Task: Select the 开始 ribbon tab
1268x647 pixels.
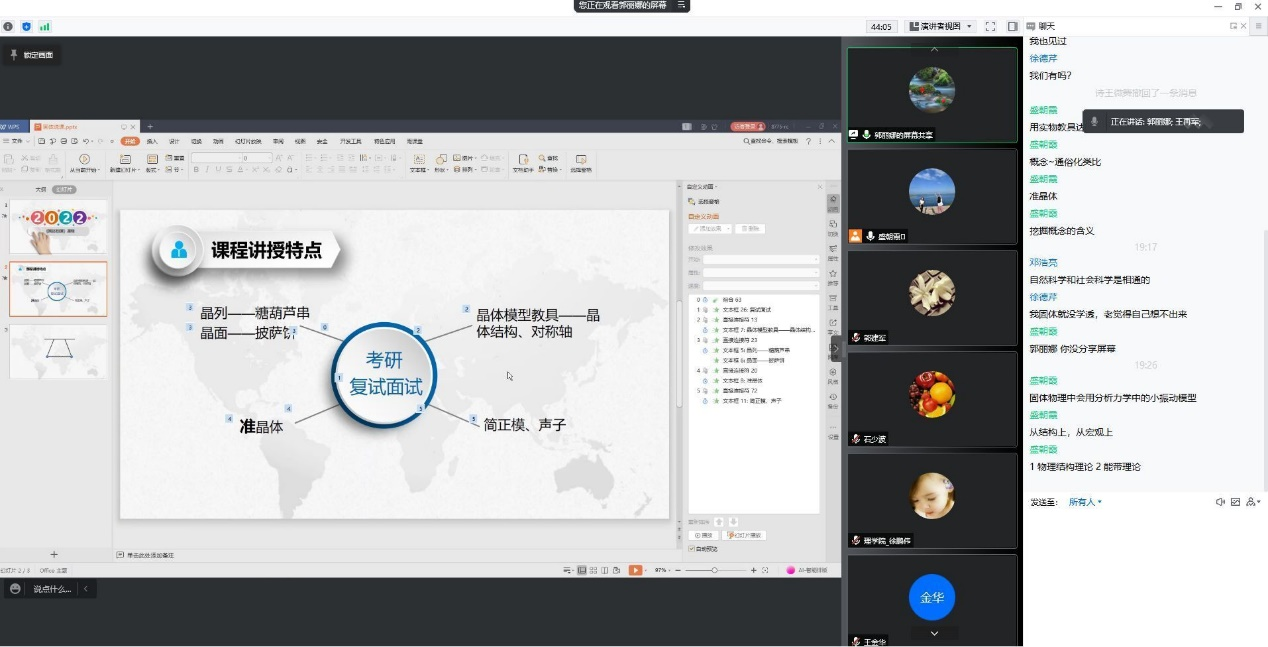Action: click(x=129, y=141)
